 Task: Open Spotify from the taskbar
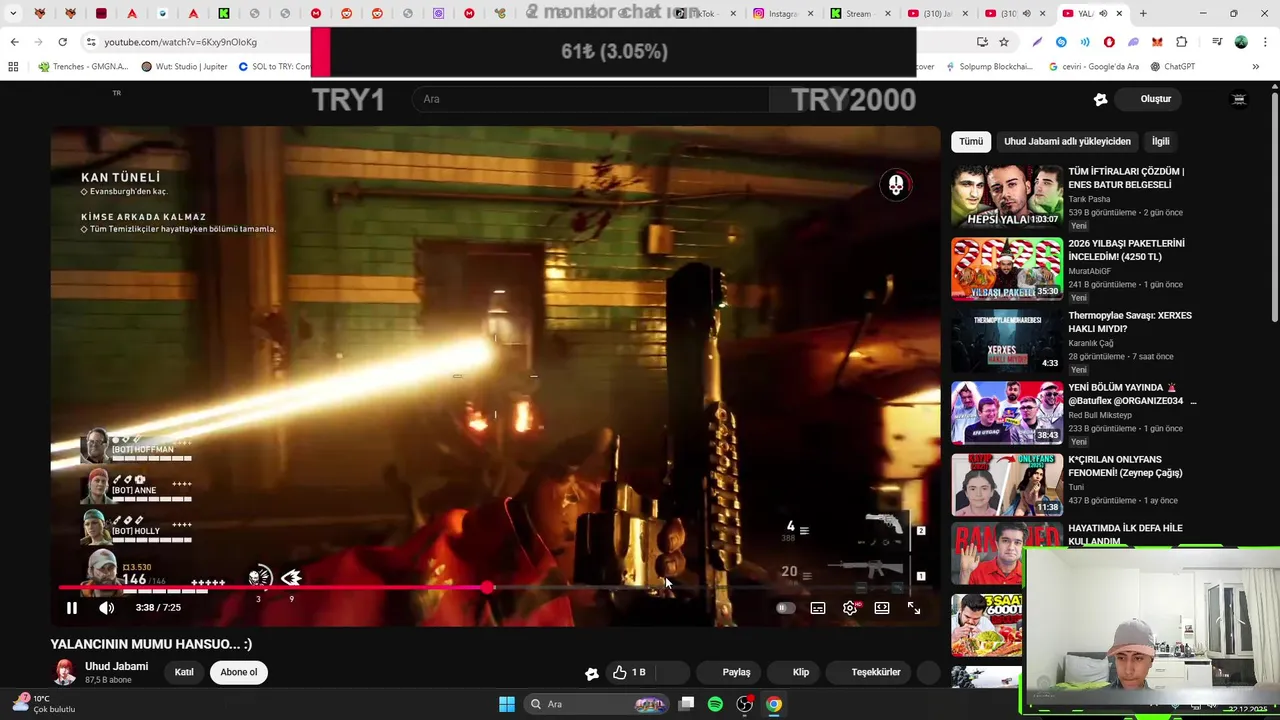[x=715, y=704]
